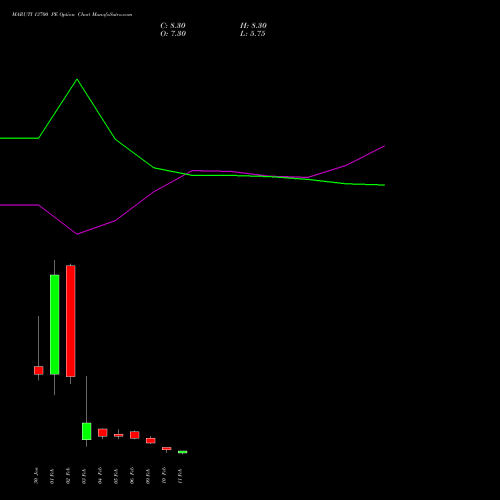
Task: Click the 'L: 5.75' low value
Action: click(x=253, y=34)
